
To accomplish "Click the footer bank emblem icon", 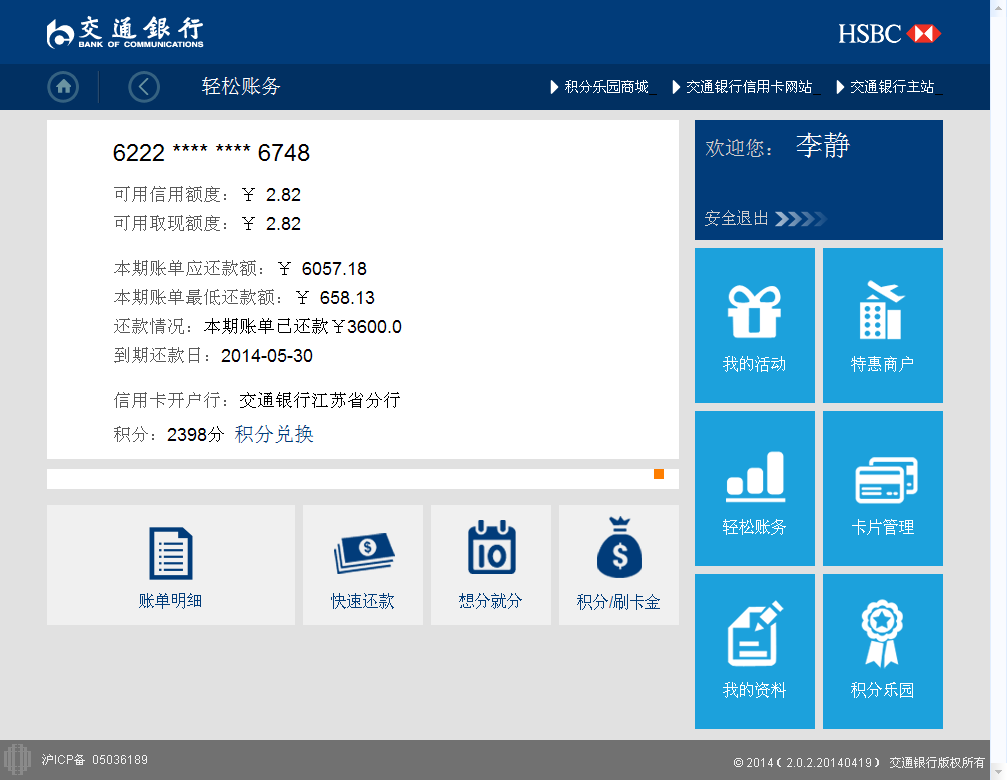I will pyautogui.click(x=17, y=759).
